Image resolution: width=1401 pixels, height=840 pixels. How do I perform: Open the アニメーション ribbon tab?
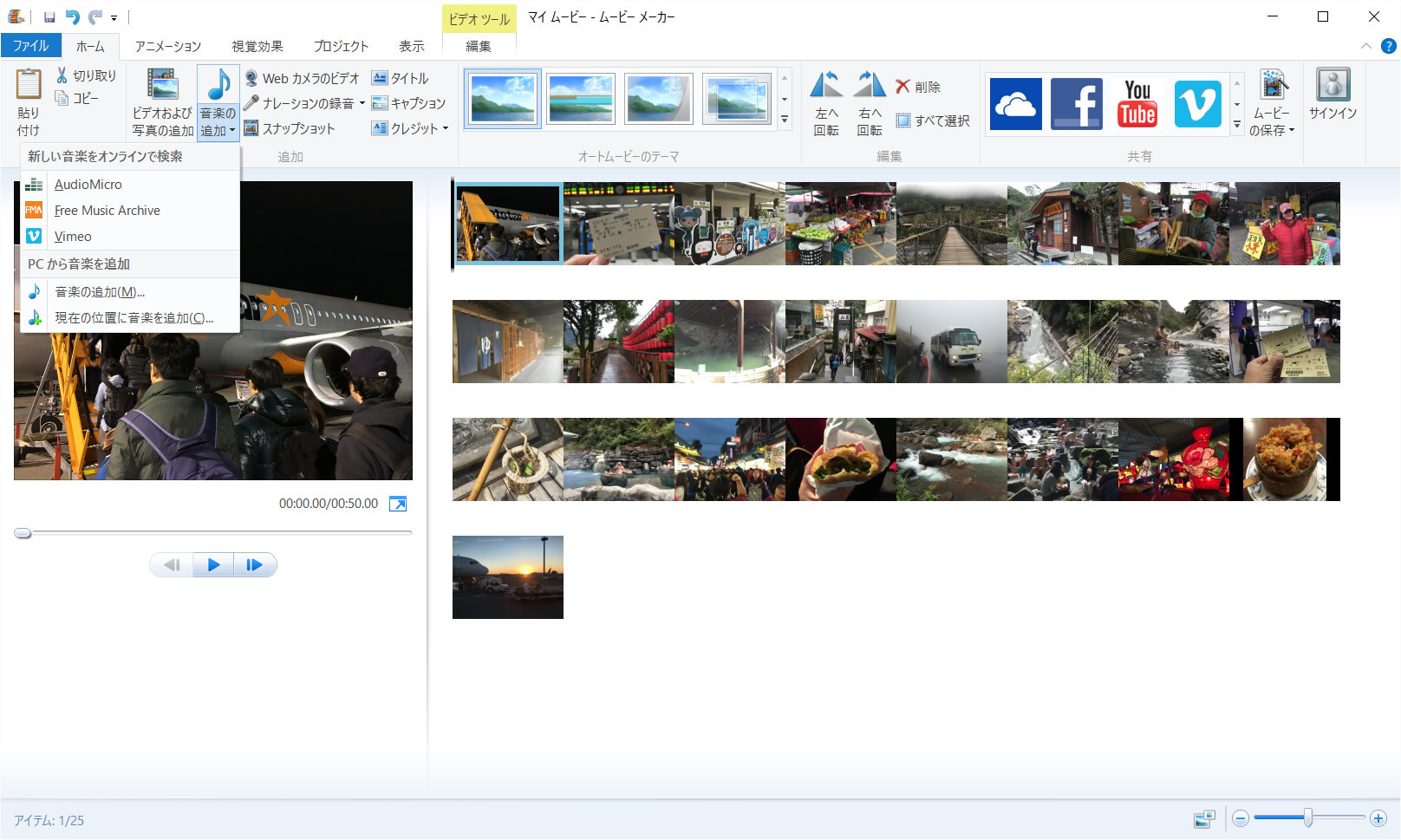coord(167,46)
